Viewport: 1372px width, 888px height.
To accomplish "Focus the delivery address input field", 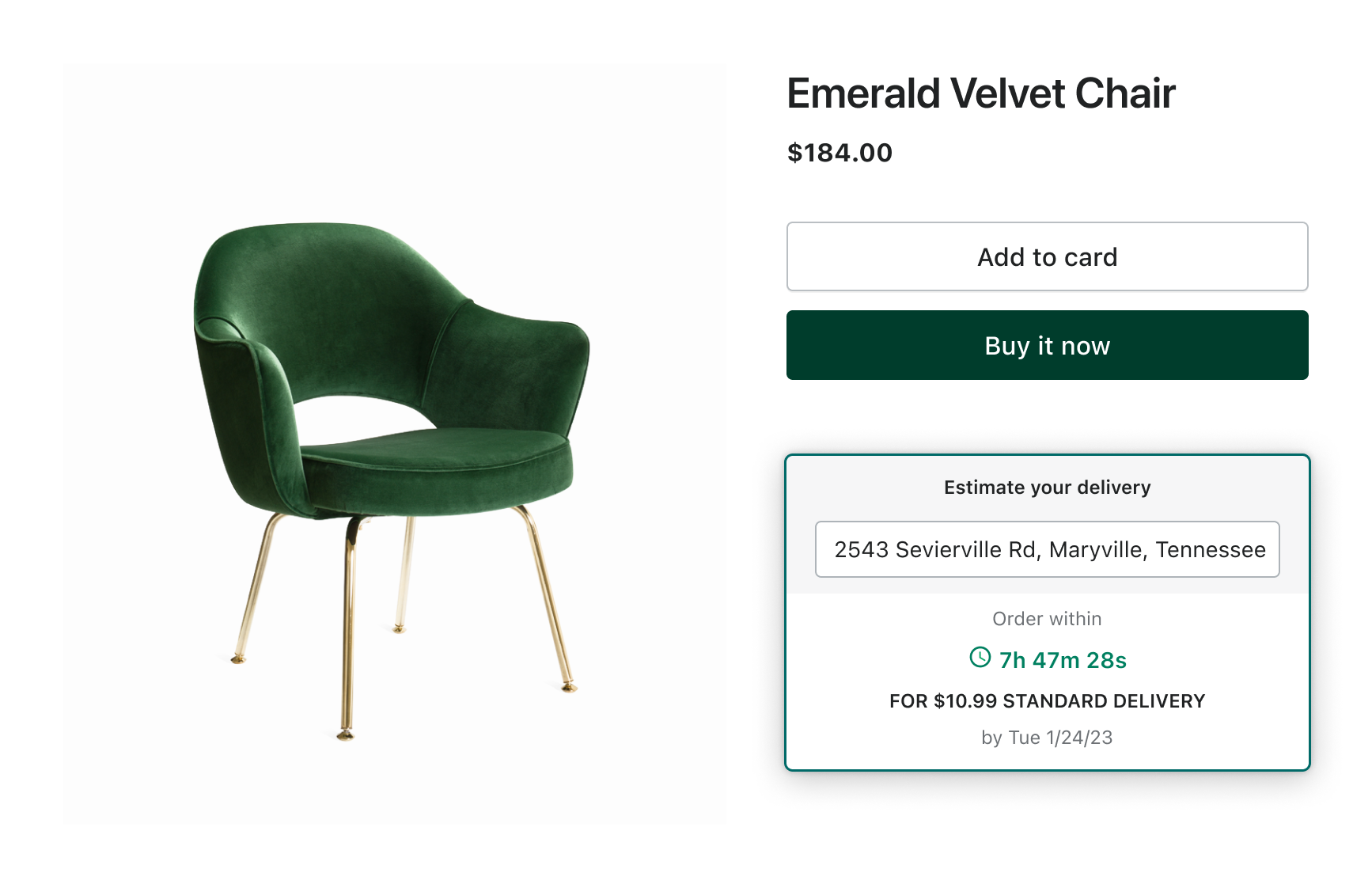I will pos(1047,549).
